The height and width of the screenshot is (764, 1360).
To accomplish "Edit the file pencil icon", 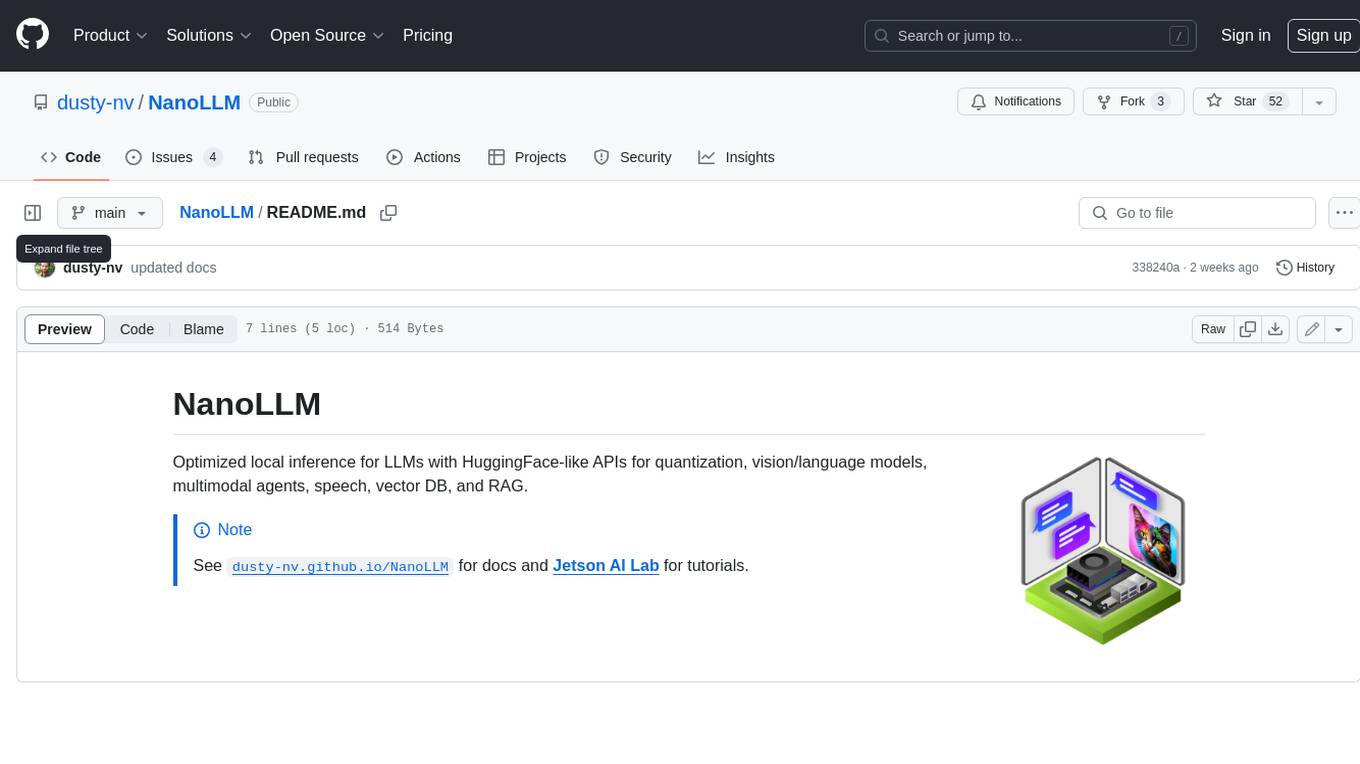I will (x=1312, y=329).
